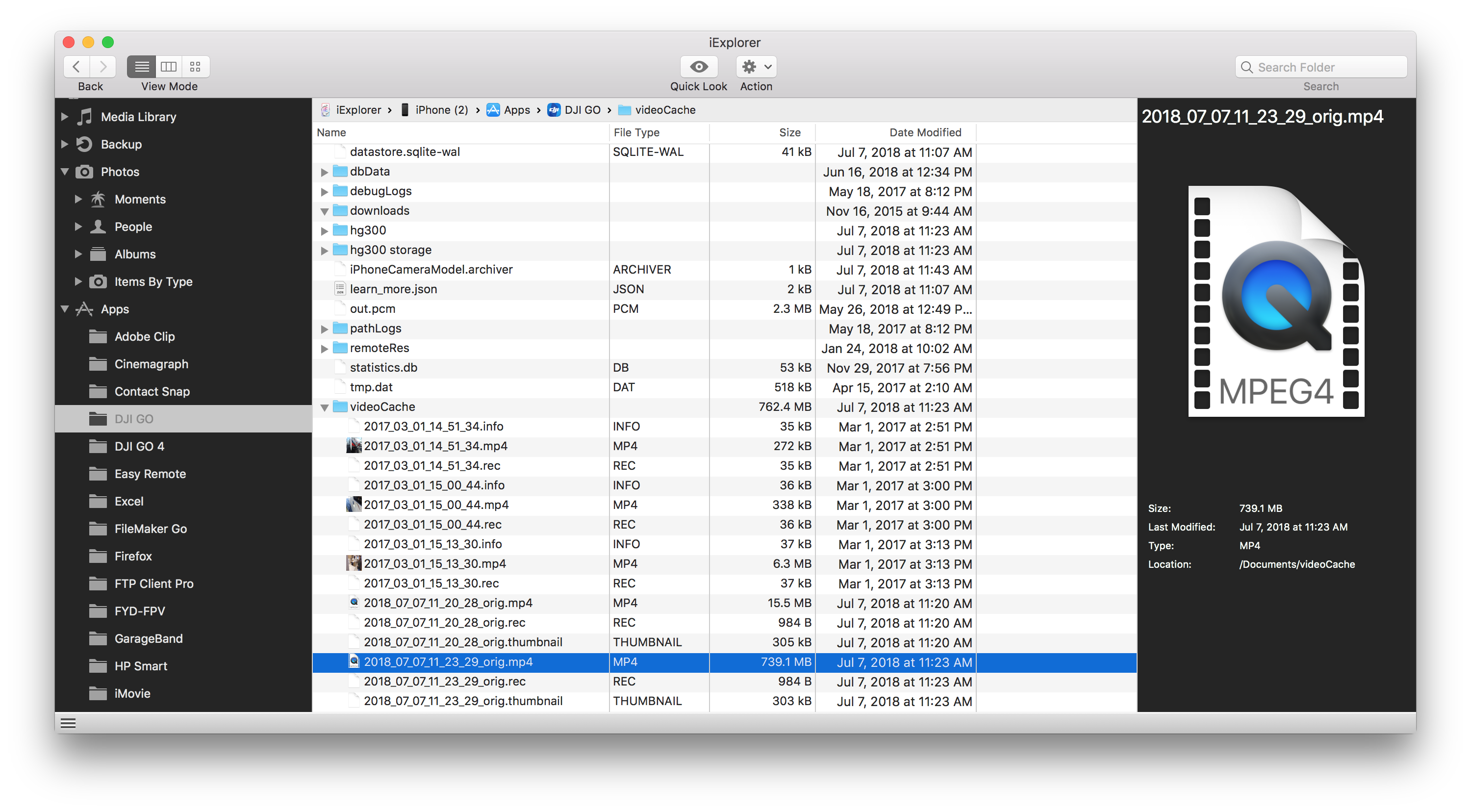Select statistics.db file

pyautogui.click(x=725, y=368)
